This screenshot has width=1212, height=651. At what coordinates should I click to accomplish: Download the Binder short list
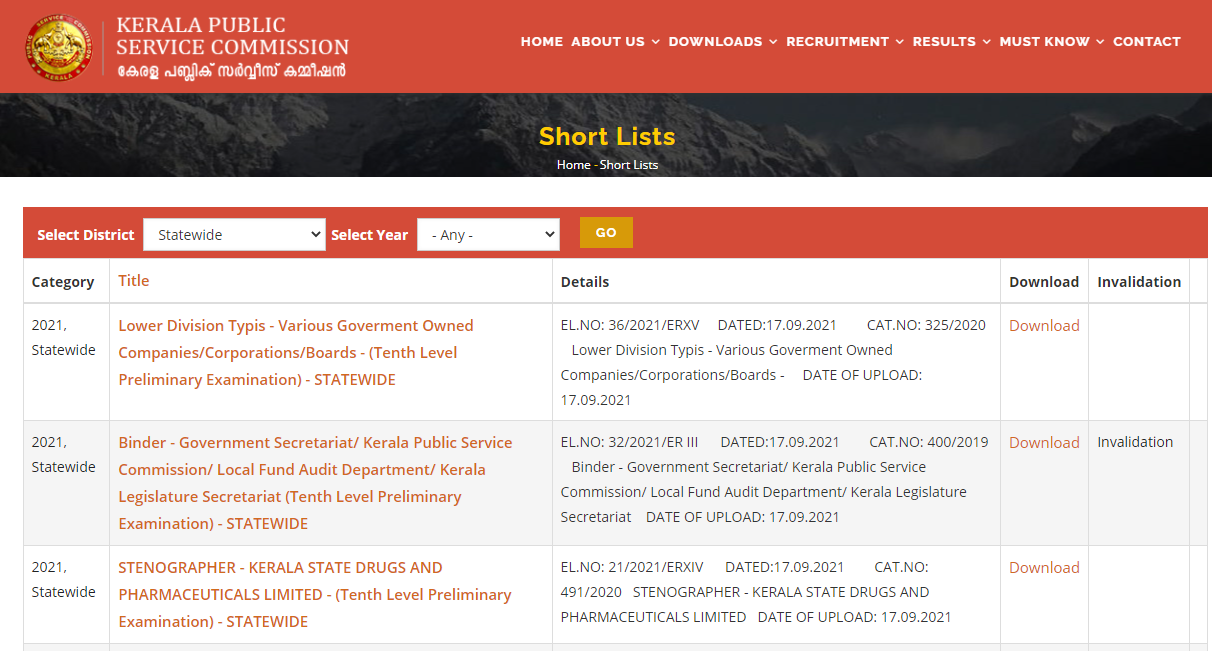pyautogui.click(x=1044, y=442)
